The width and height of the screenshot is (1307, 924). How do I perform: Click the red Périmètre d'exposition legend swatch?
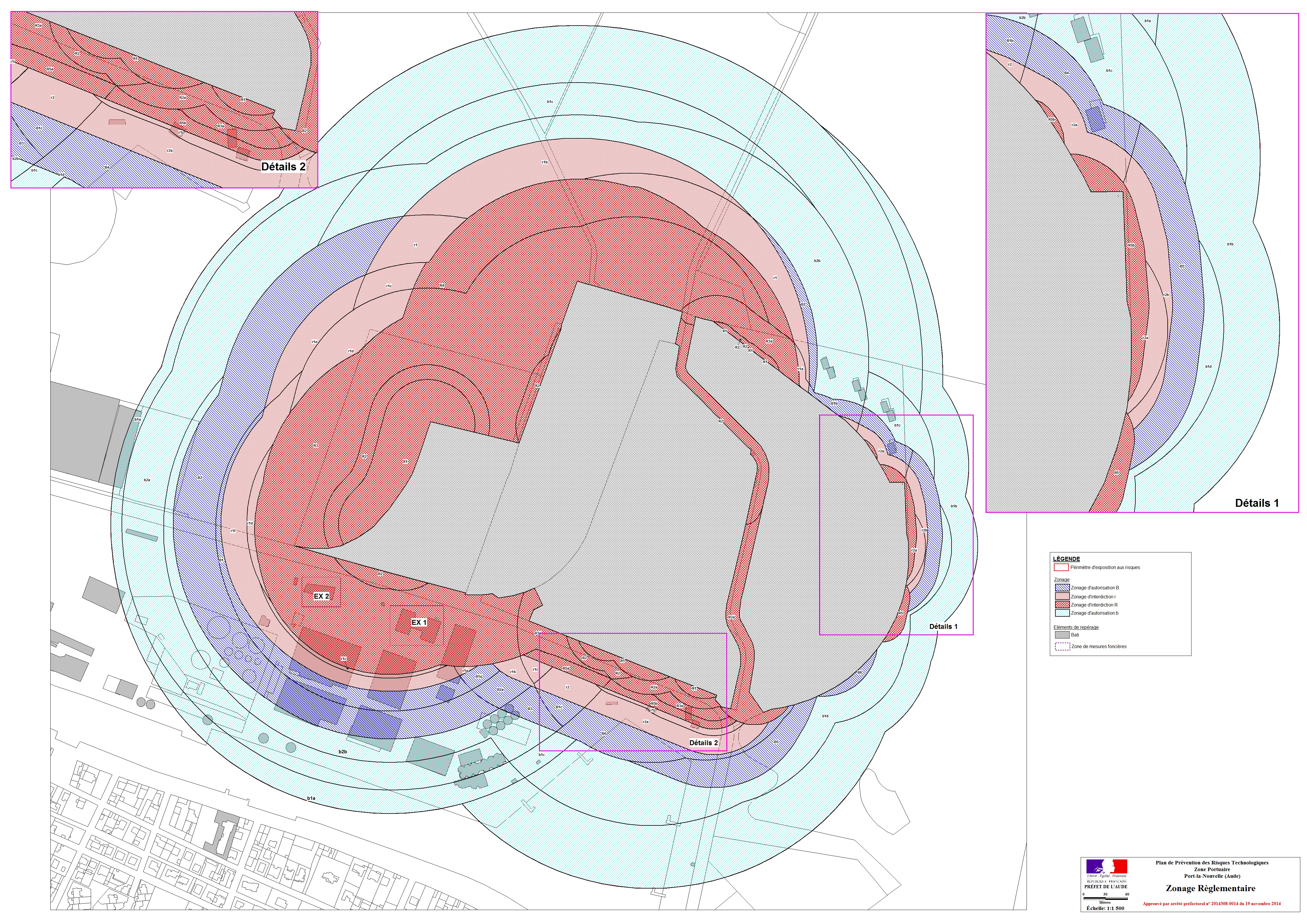click(1062, 567)
